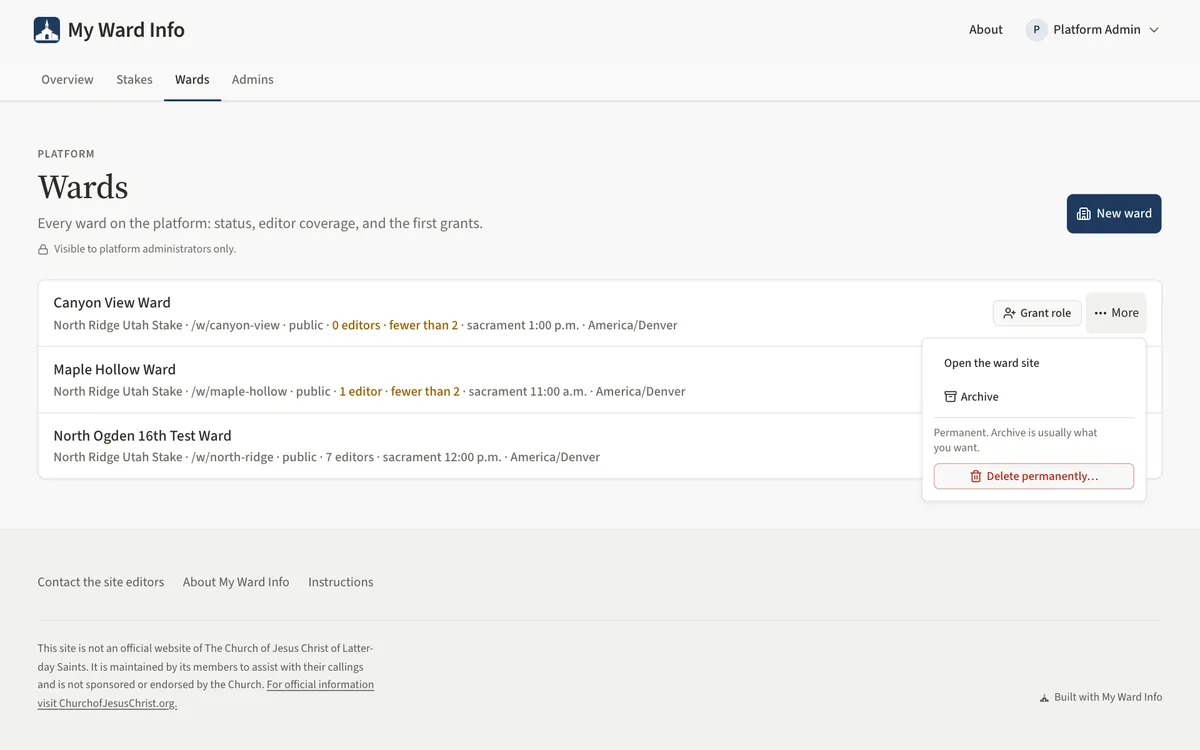Screen dimensions: 1200x750
Task: Open the Instructions footer link
Action: tap(341, 582)
